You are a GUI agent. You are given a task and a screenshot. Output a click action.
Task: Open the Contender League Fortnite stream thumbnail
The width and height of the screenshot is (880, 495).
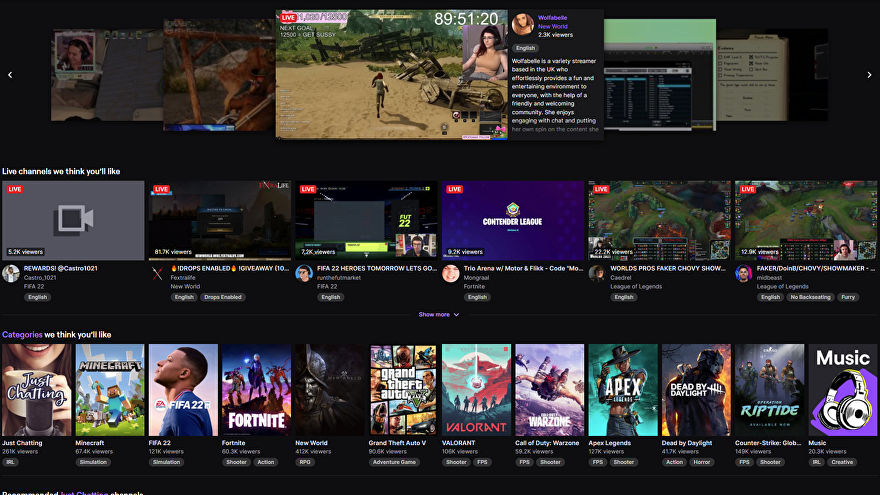(512, 220)
